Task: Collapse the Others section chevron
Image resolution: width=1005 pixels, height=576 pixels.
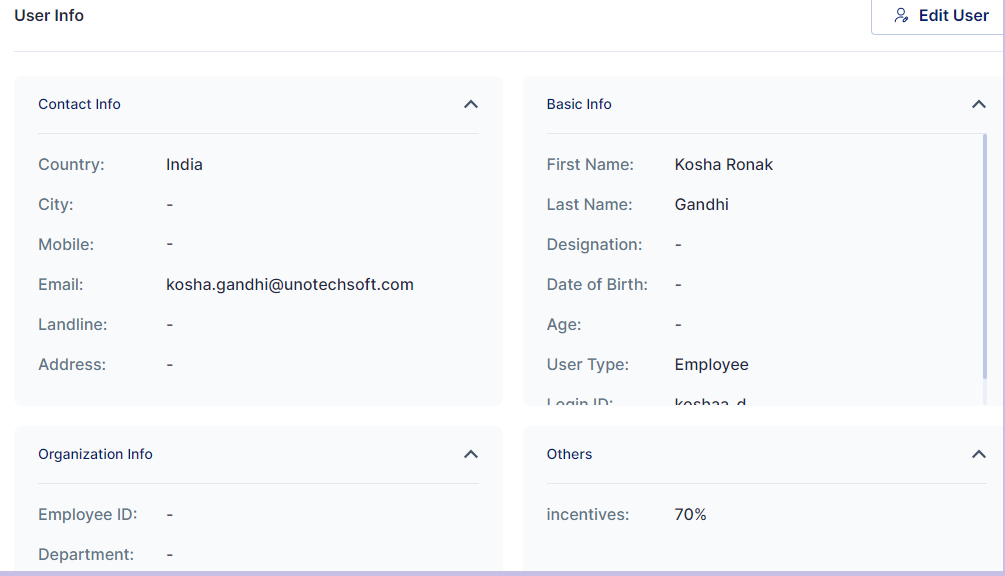Action: 979,454
